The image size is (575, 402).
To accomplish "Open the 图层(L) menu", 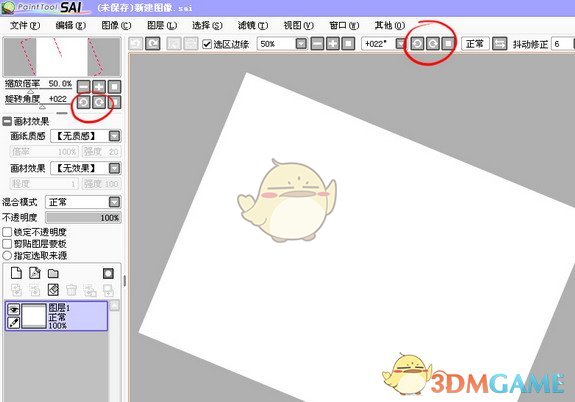I will 162,25.
